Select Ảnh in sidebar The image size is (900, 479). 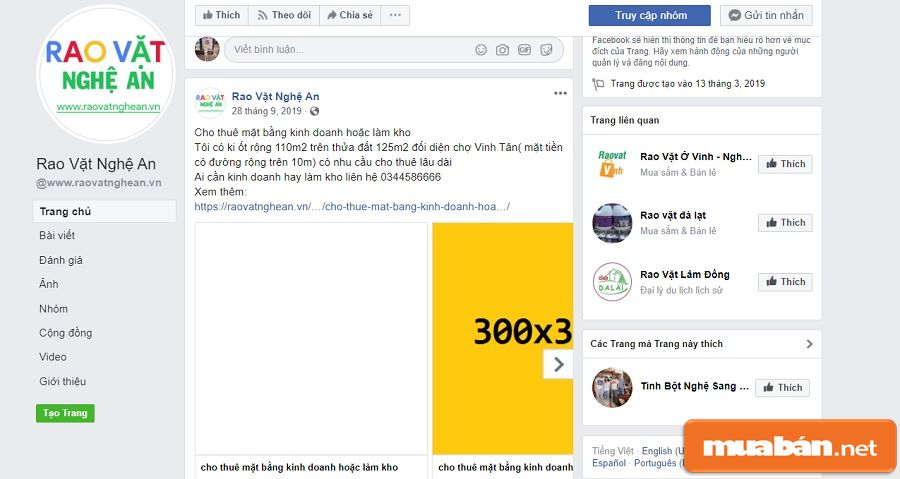coord(49,284)
